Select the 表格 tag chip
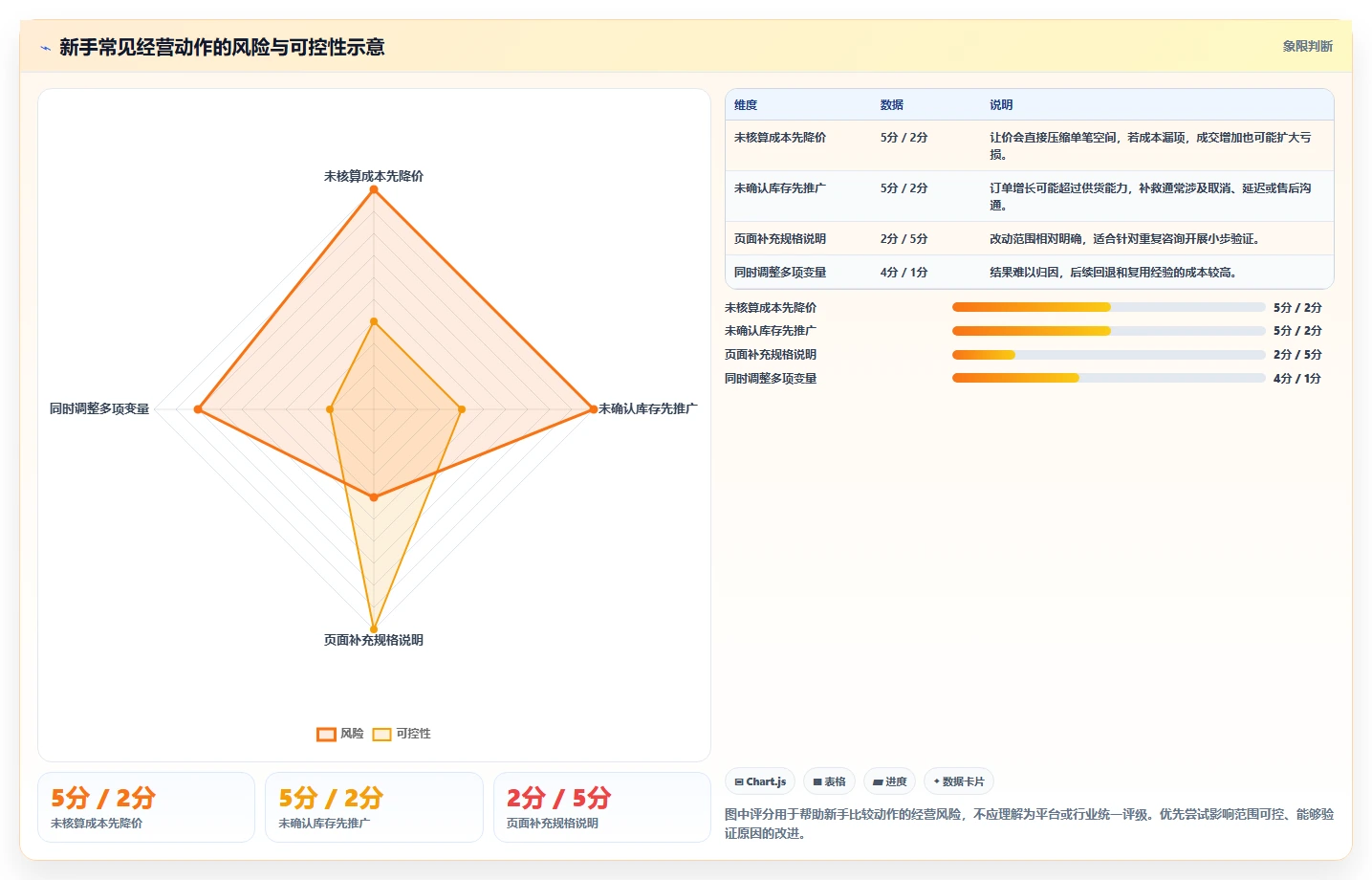This screenshot has height=880, width=1372. click(x=829, y=781)
